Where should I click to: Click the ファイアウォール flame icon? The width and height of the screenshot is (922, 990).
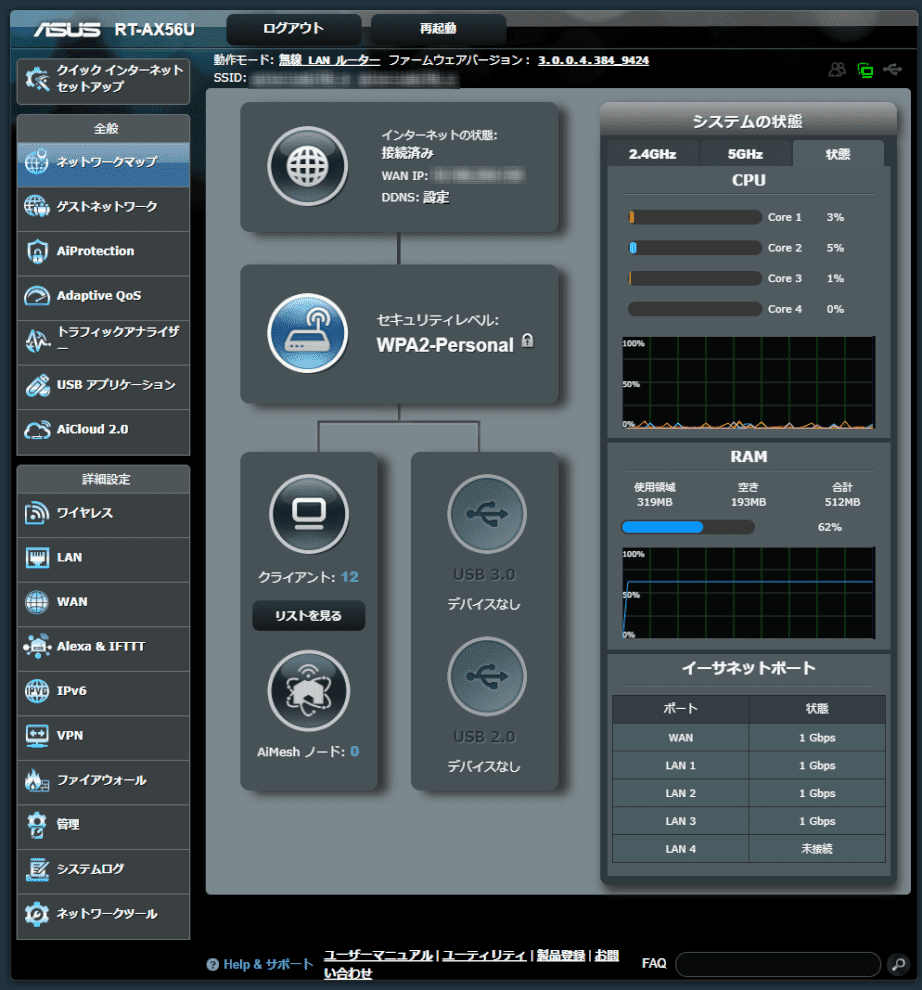[37, 780]
